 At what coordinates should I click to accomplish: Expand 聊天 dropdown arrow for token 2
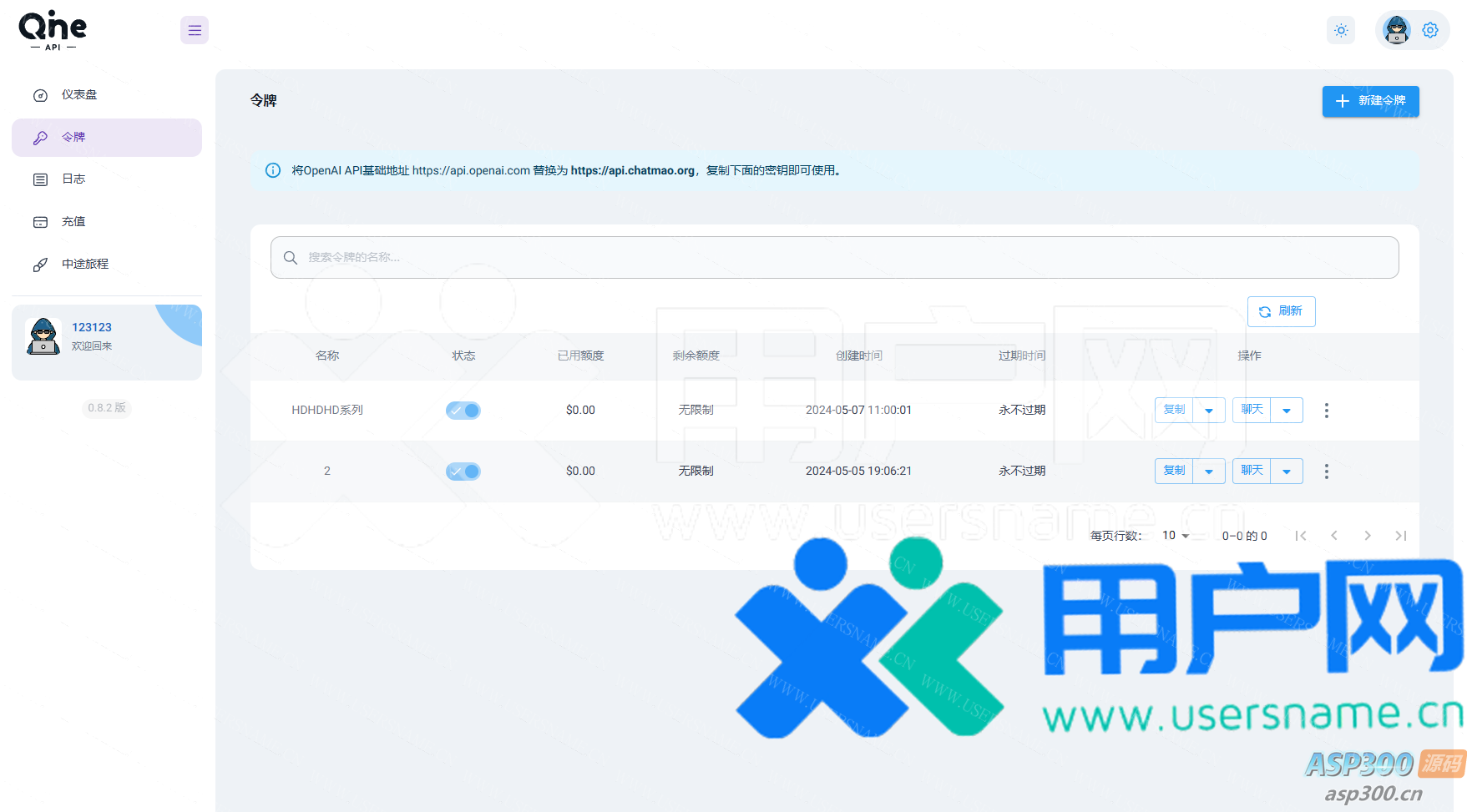click(1287, 472)
